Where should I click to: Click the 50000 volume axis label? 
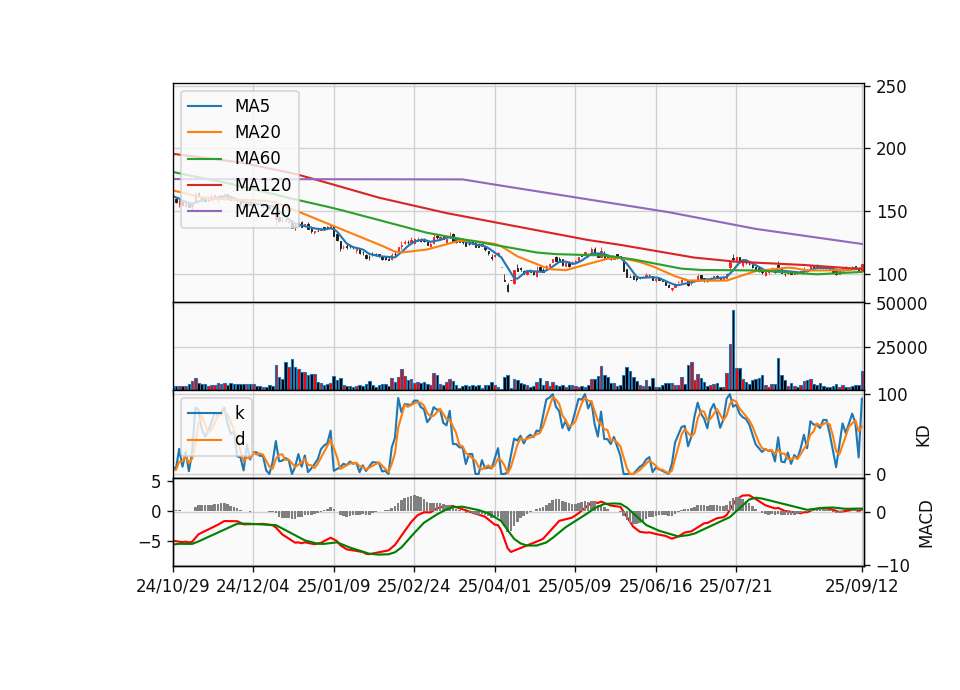[x=901, y=304]
